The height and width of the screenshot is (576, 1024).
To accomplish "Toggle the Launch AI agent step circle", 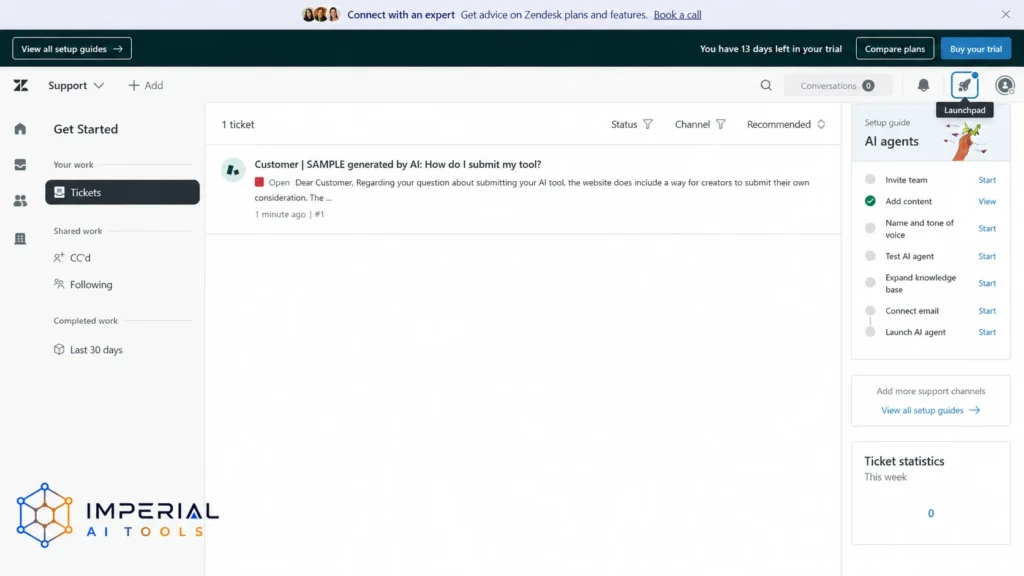I will [870, 332].
